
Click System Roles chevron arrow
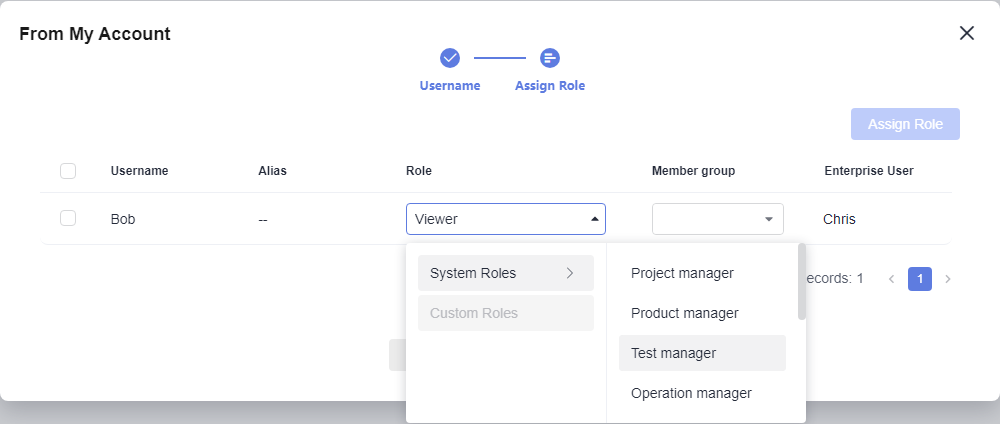(x=570, y=274)
